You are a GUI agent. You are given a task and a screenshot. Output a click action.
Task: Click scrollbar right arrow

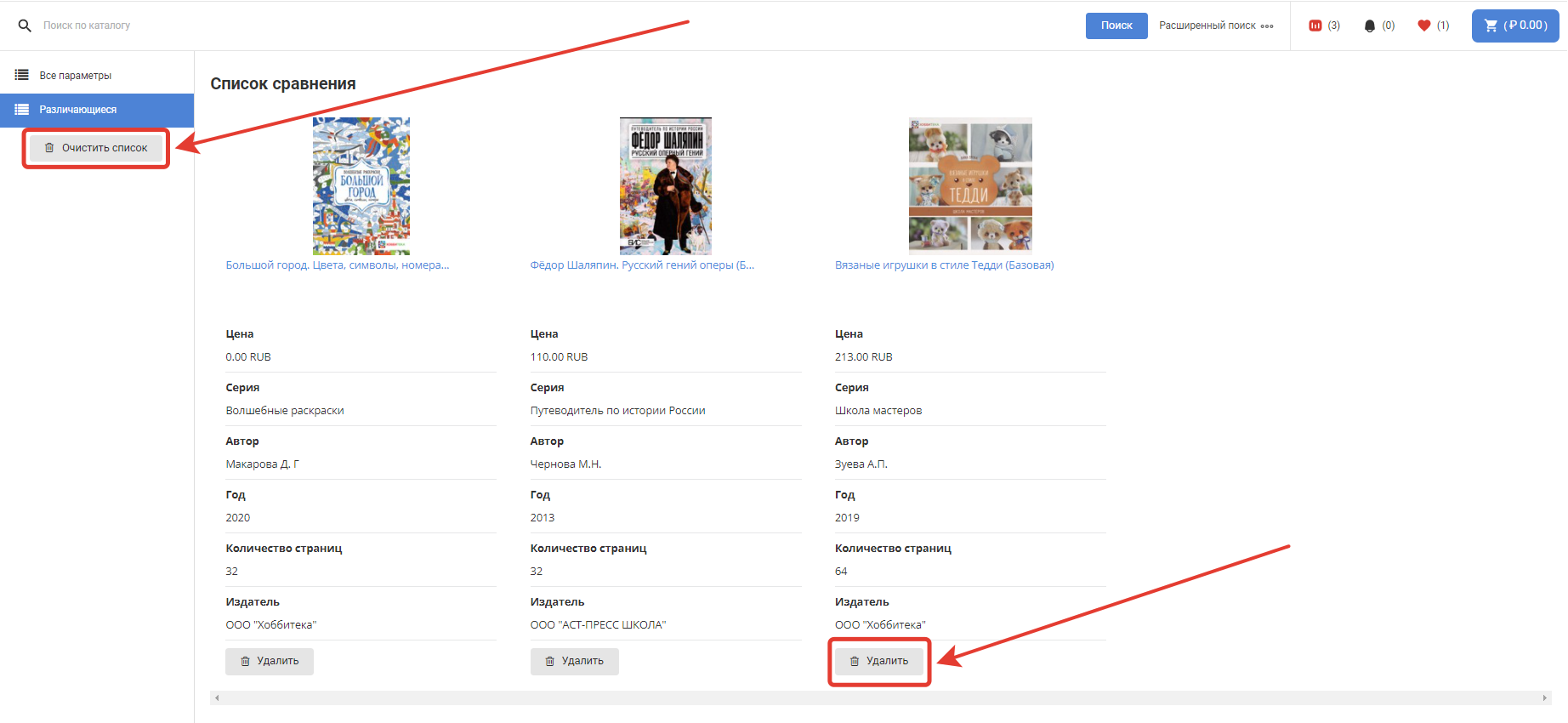click(1544, 698)
